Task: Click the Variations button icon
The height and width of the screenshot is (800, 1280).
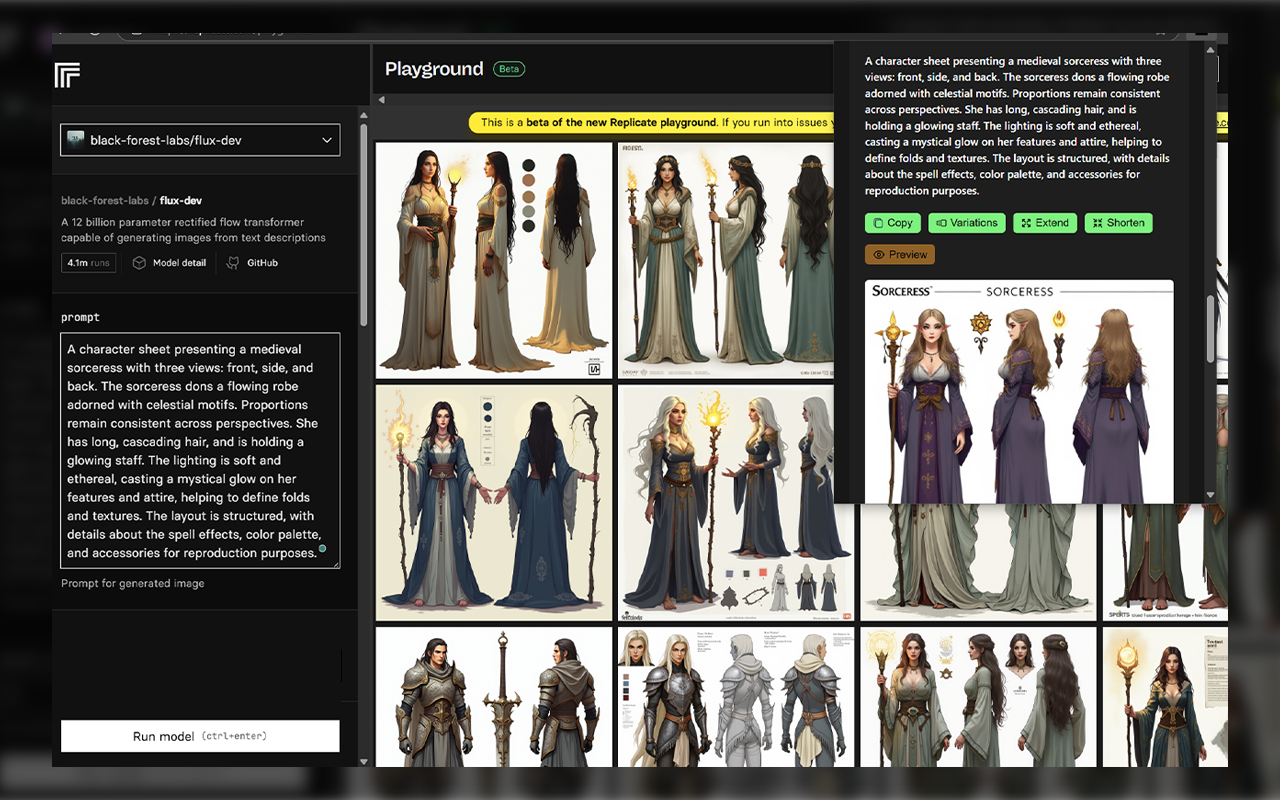Action: click(940, 223)
